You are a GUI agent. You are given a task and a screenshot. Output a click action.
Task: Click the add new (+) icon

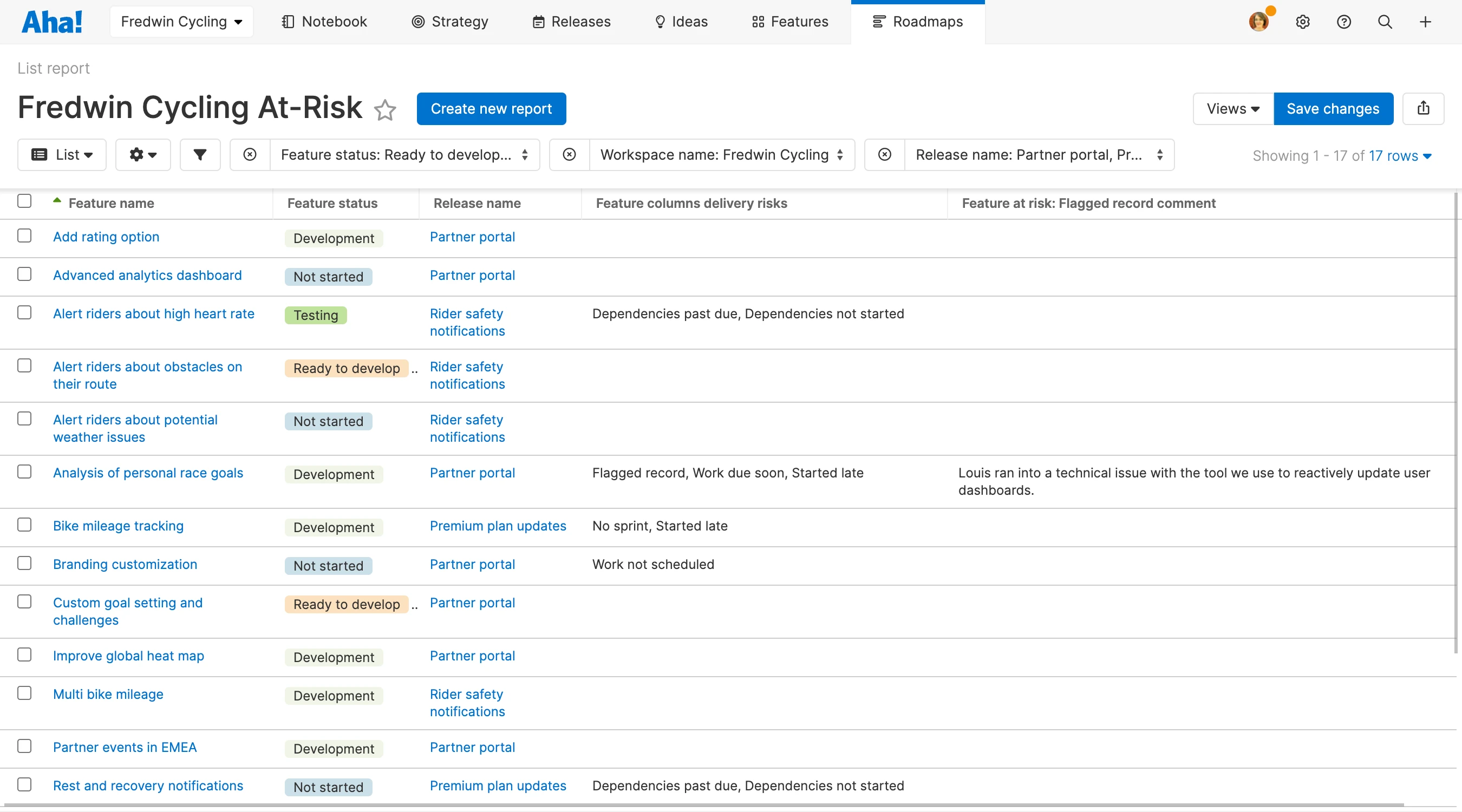coord(1426,22)
